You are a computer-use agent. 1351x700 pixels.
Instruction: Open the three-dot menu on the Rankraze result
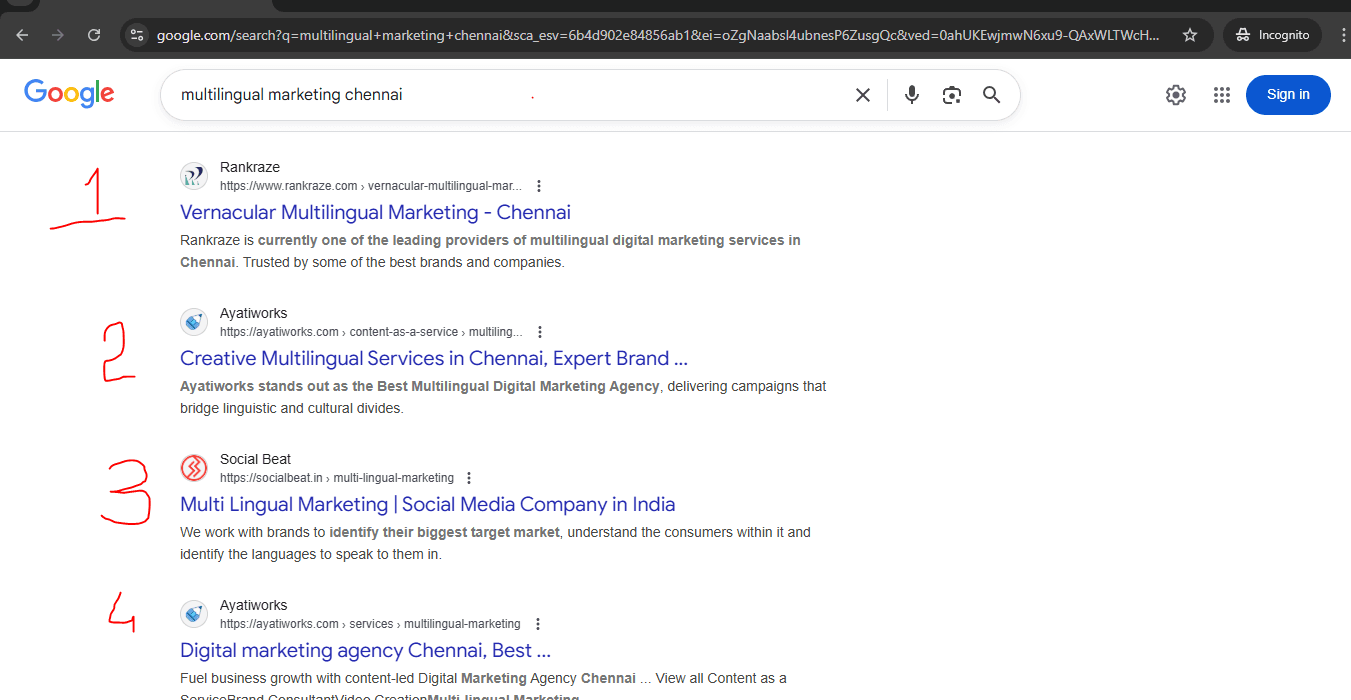coord(538,185)
